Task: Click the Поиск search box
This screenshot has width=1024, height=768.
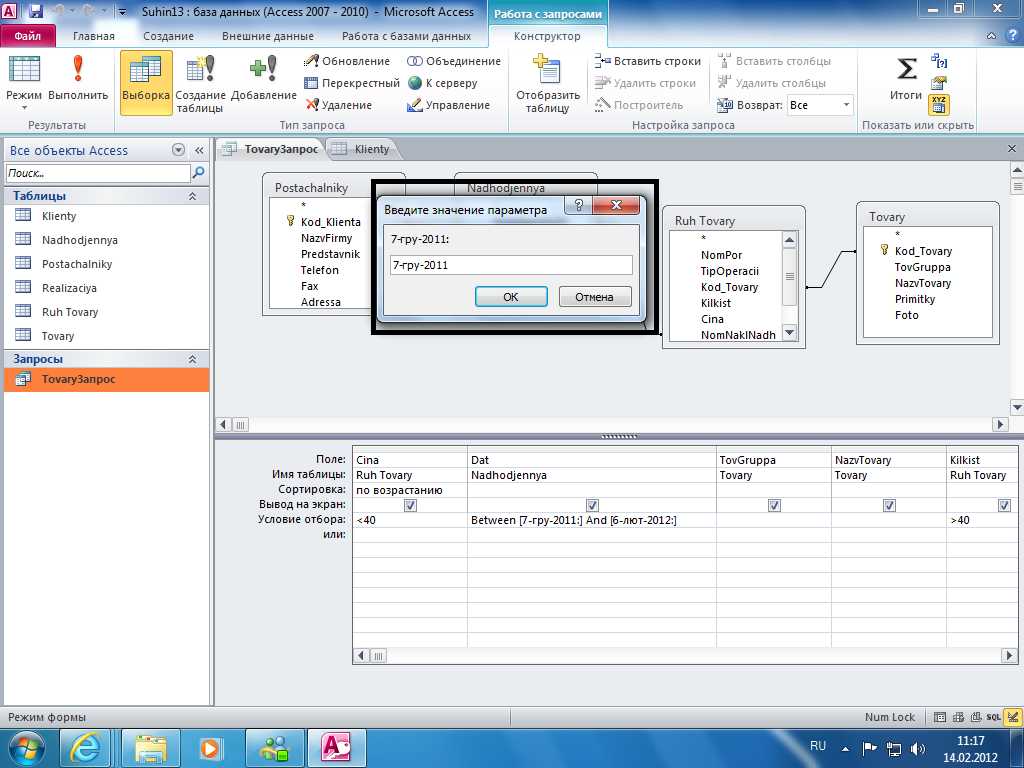Action: click(98, 173)
